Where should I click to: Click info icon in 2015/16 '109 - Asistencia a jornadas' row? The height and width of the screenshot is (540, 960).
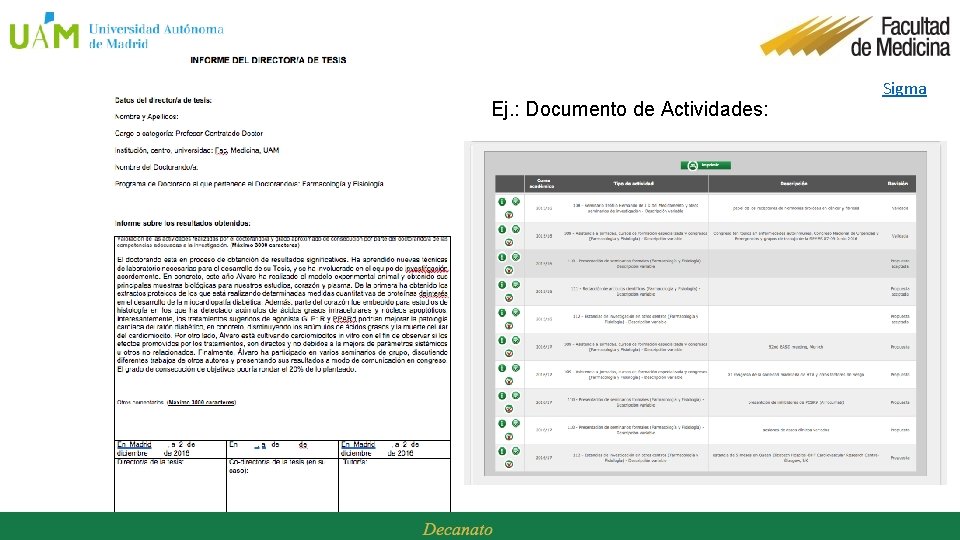tap(502, 229)
